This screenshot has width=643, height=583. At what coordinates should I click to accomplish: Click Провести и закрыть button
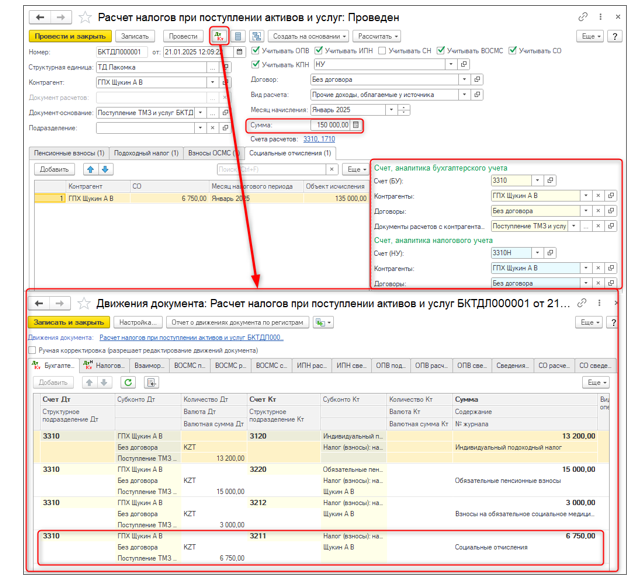[x=70, y=36]
